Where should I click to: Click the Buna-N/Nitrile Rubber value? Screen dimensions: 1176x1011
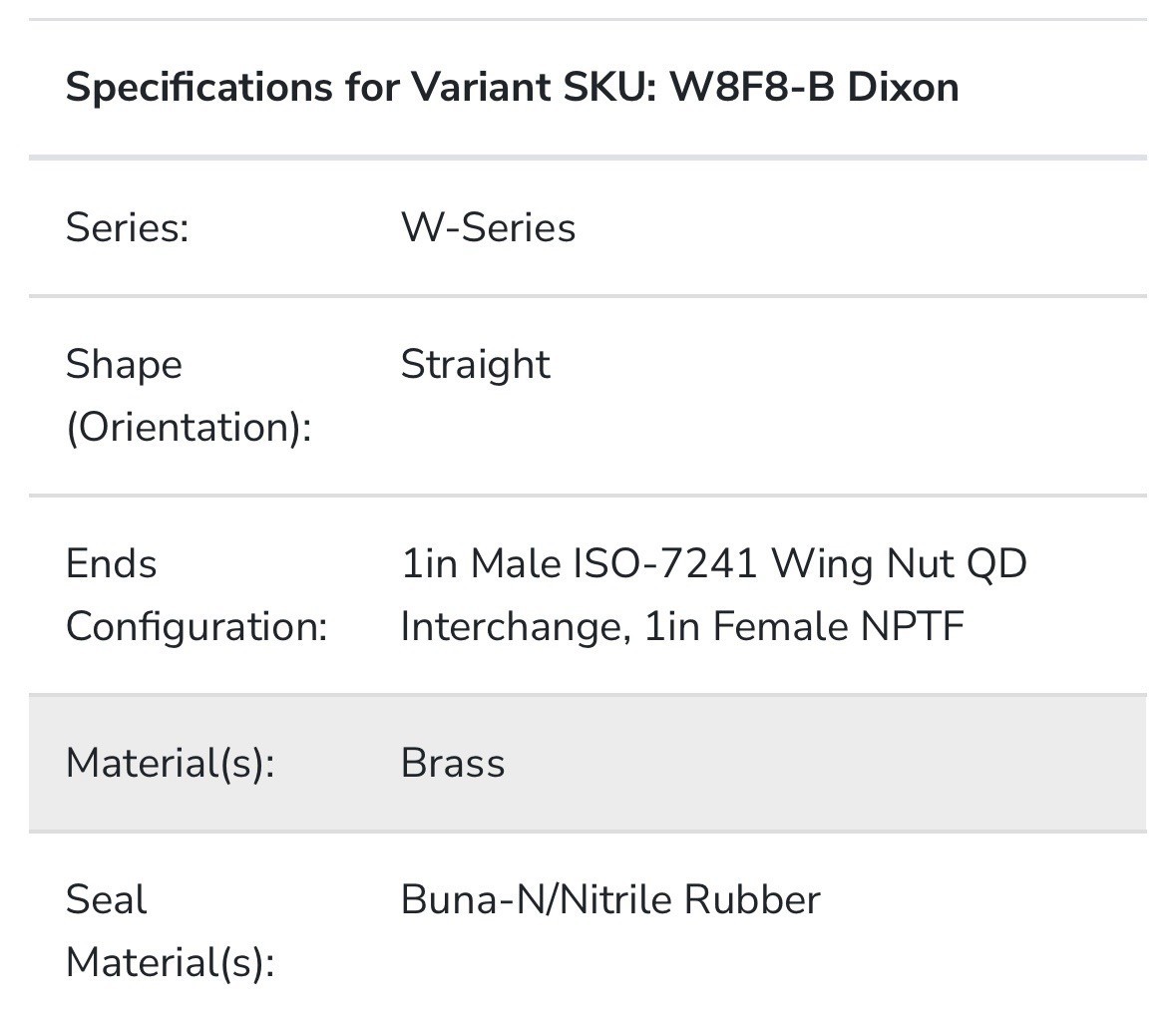610,899
